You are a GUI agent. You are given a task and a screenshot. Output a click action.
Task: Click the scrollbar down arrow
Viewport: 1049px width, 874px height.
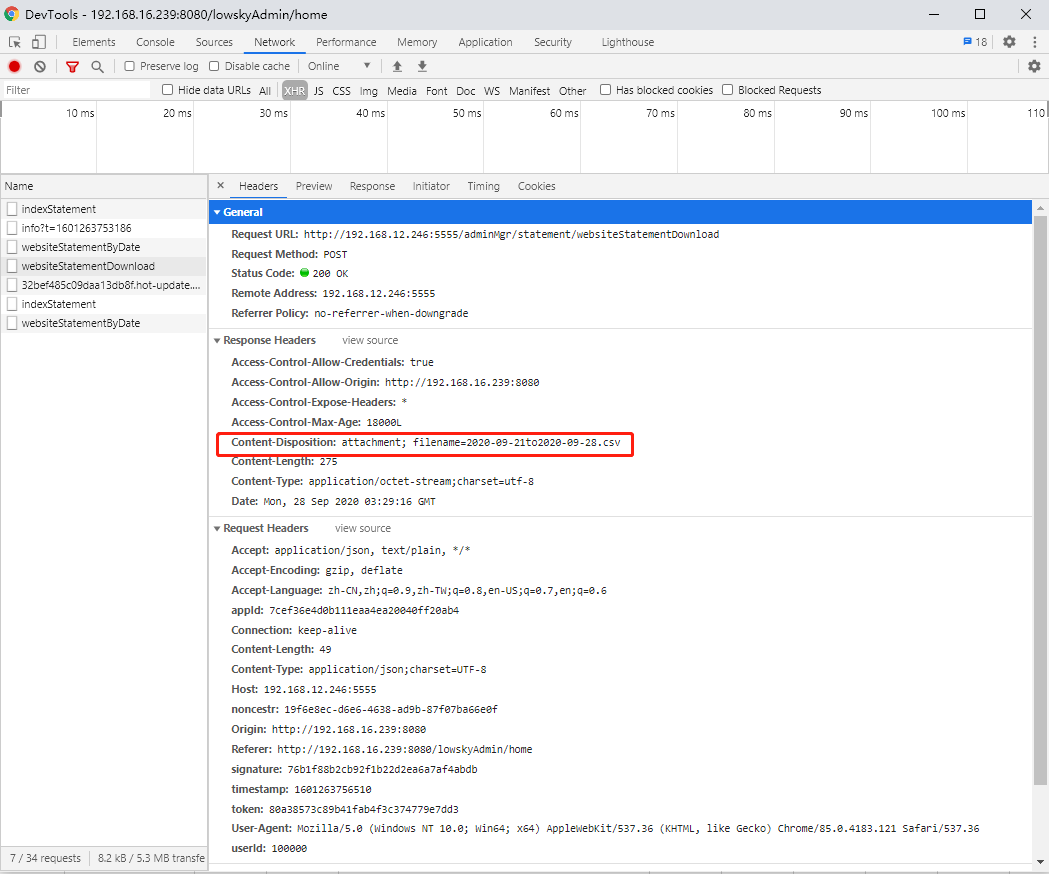(1040, 862)
